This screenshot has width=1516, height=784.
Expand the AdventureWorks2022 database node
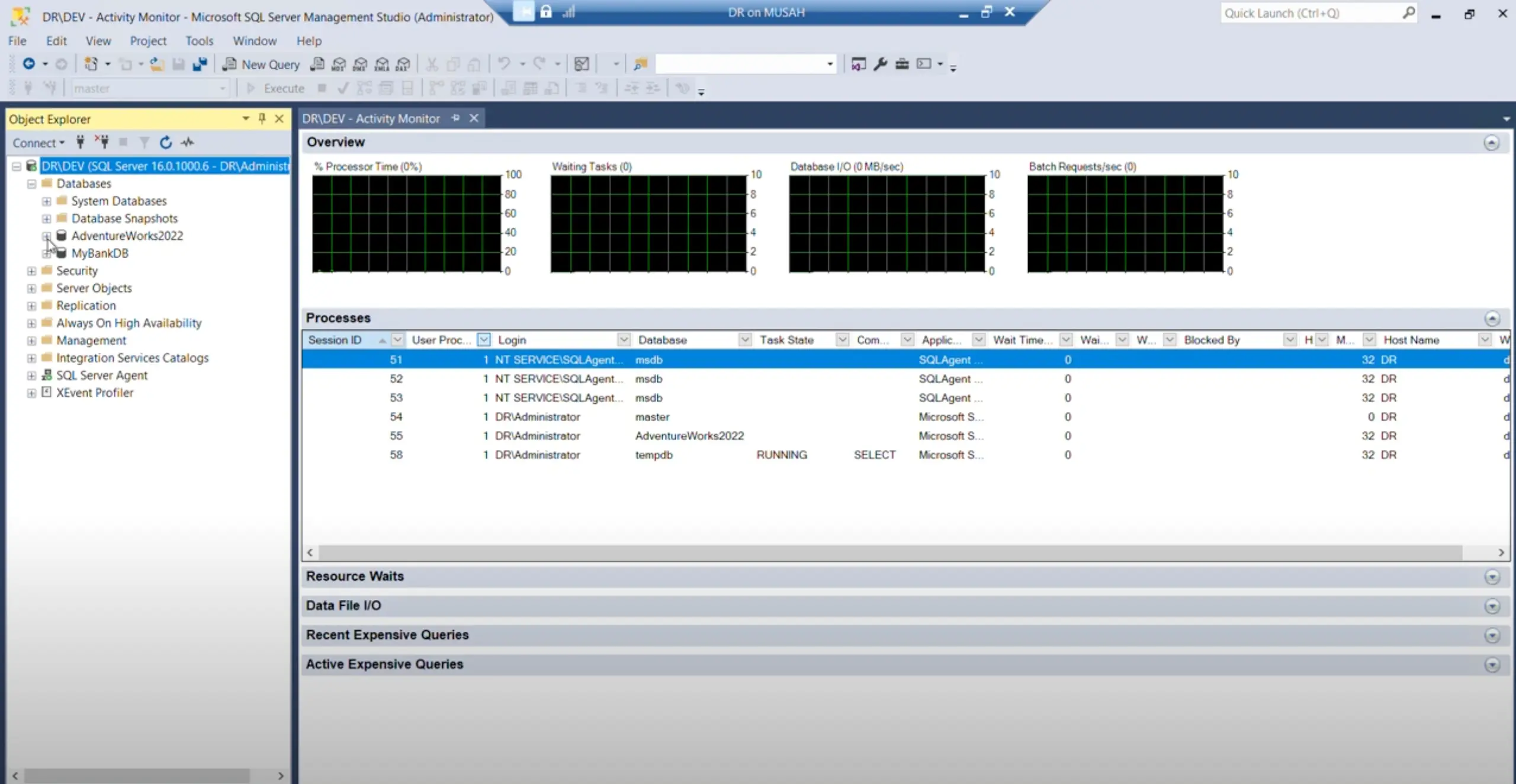pyautogui.click(x=47, y=236)
